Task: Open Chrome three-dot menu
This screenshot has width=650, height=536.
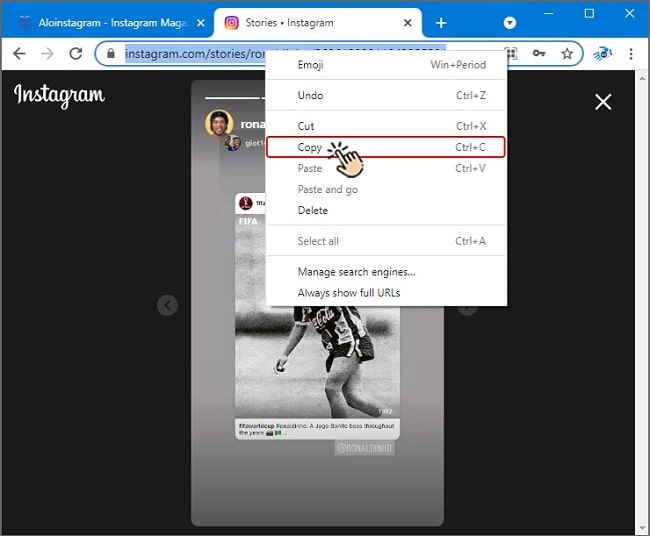Action: pyautogui.click(x=631, y=53)
